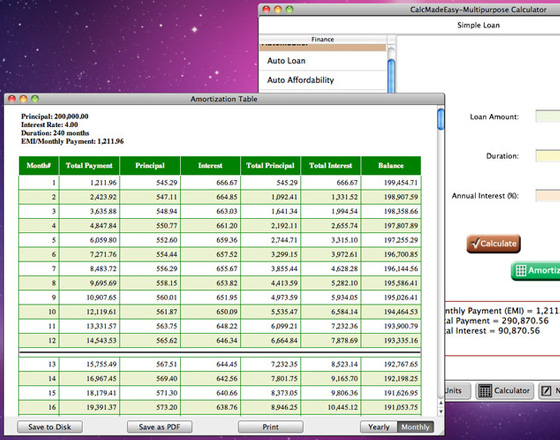Select the Monthly view segment
Image resolution: width=560 pixels, height=440 pixels.
click(x=415, y=427)
